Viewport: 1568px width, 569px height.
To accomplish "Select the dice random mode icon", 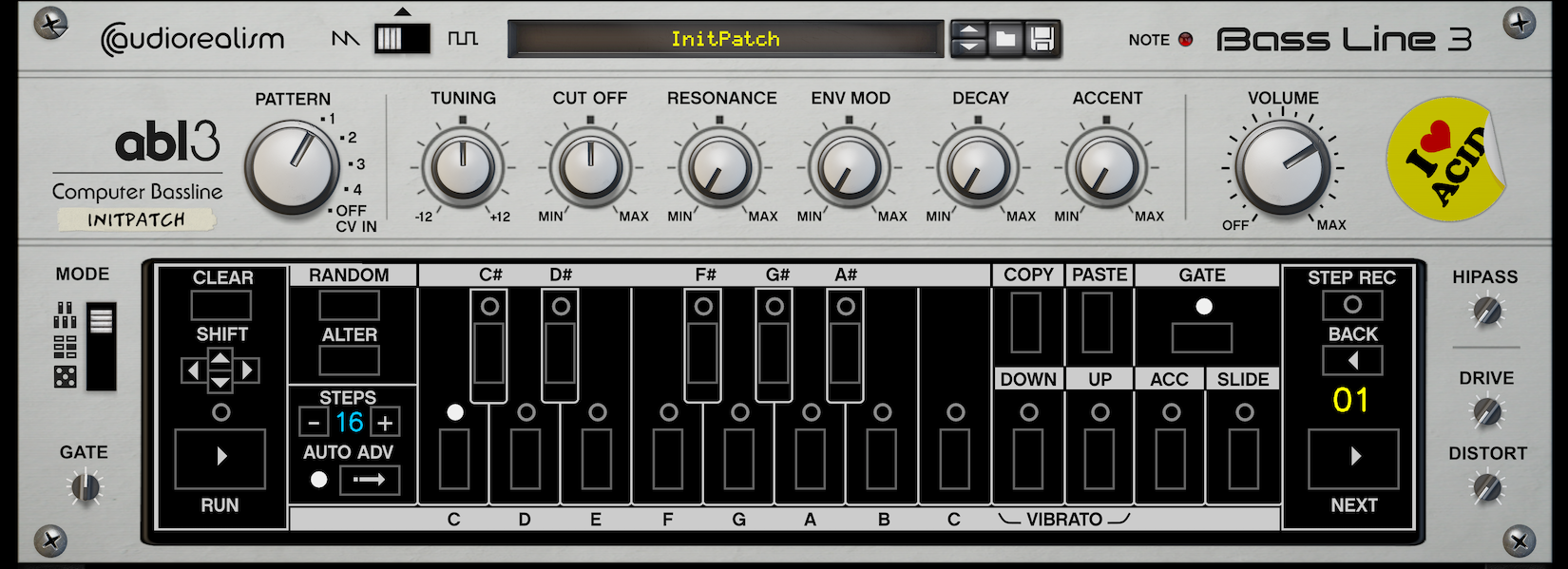I will [65, 376].
